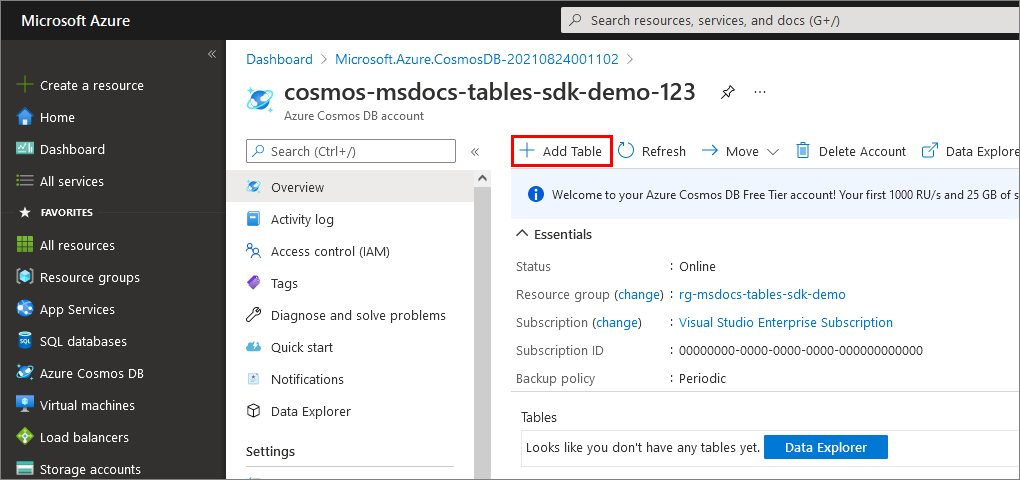
Task: Click the Create a resource plus icon
Action: pos(25,85)
